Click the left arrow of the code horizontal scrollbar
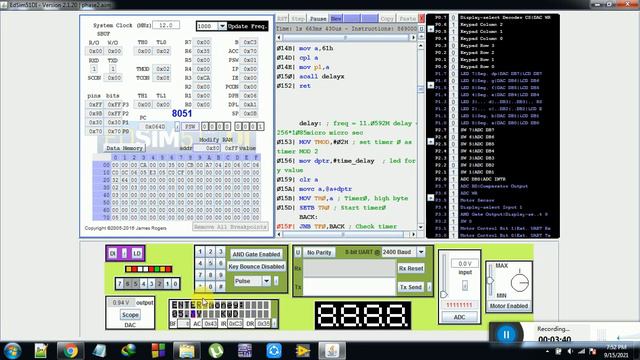The height and width of the screenshot is (360, 640). pos(279,234)
